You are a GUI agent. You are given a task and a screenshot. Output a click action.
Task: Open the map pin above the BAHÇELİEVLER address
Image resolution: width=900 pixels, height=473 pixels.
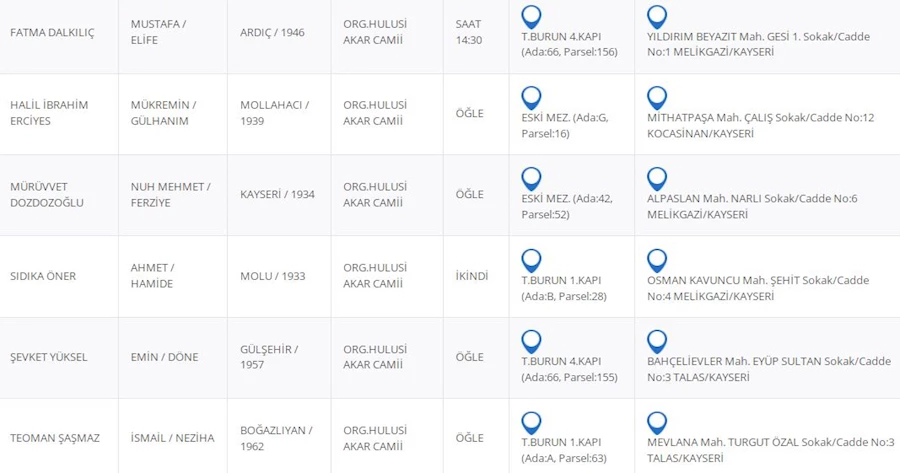coord(657,342)
